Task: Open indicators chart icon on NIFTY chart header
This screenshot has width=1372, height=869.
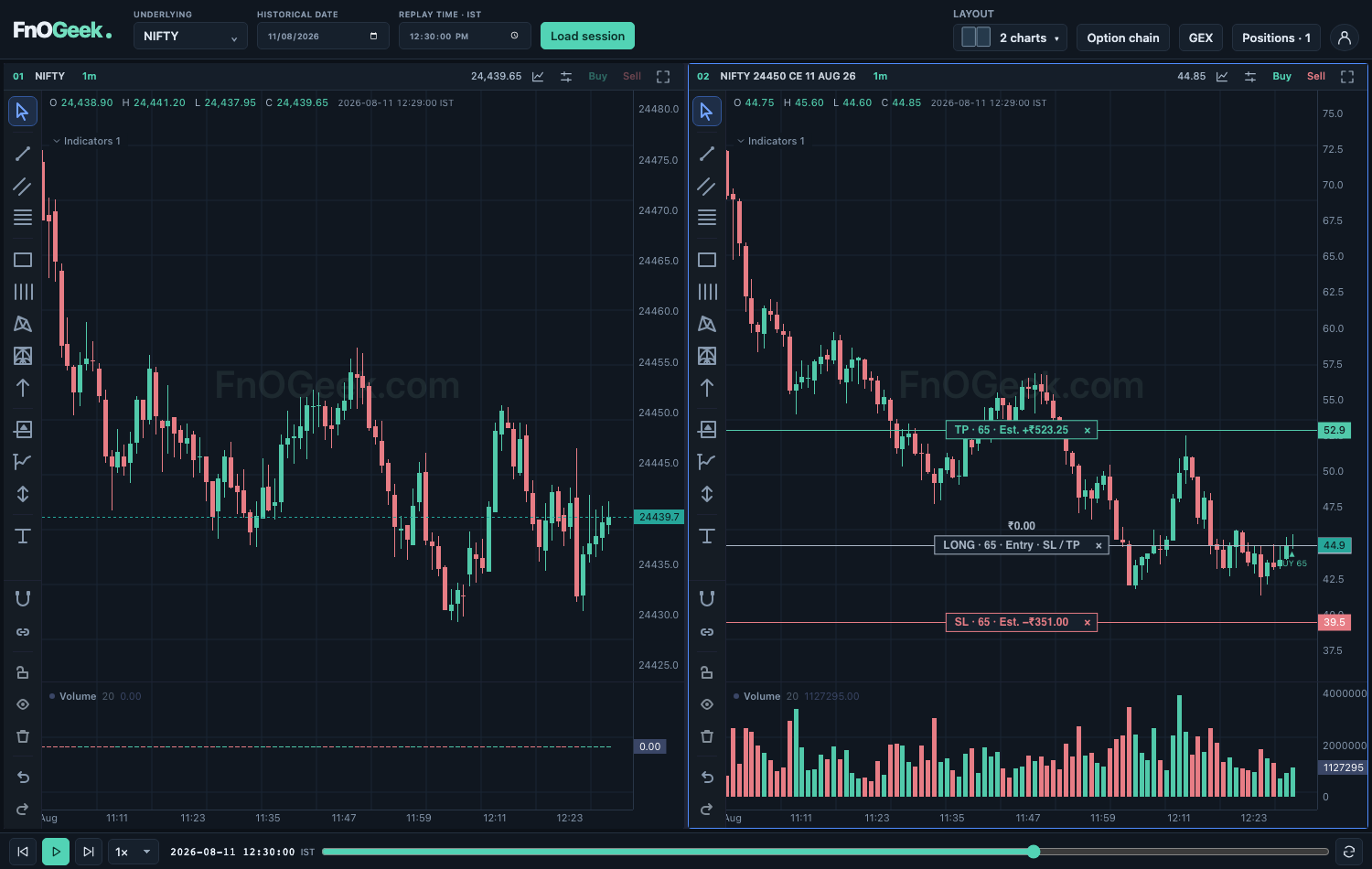Action: tap(538, 77)
